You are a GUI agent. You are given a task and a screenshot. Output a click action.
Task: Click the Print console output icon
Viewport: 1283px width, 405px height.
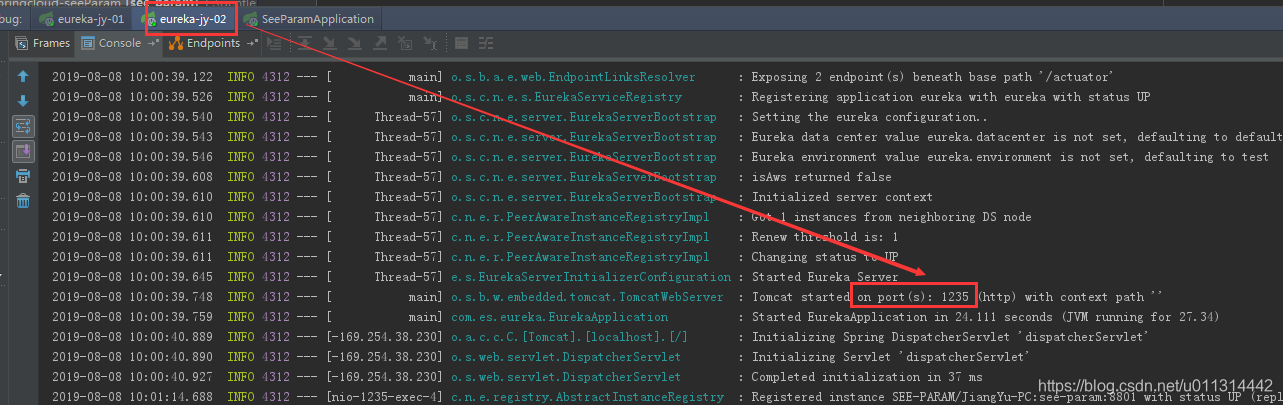[22, 176]
